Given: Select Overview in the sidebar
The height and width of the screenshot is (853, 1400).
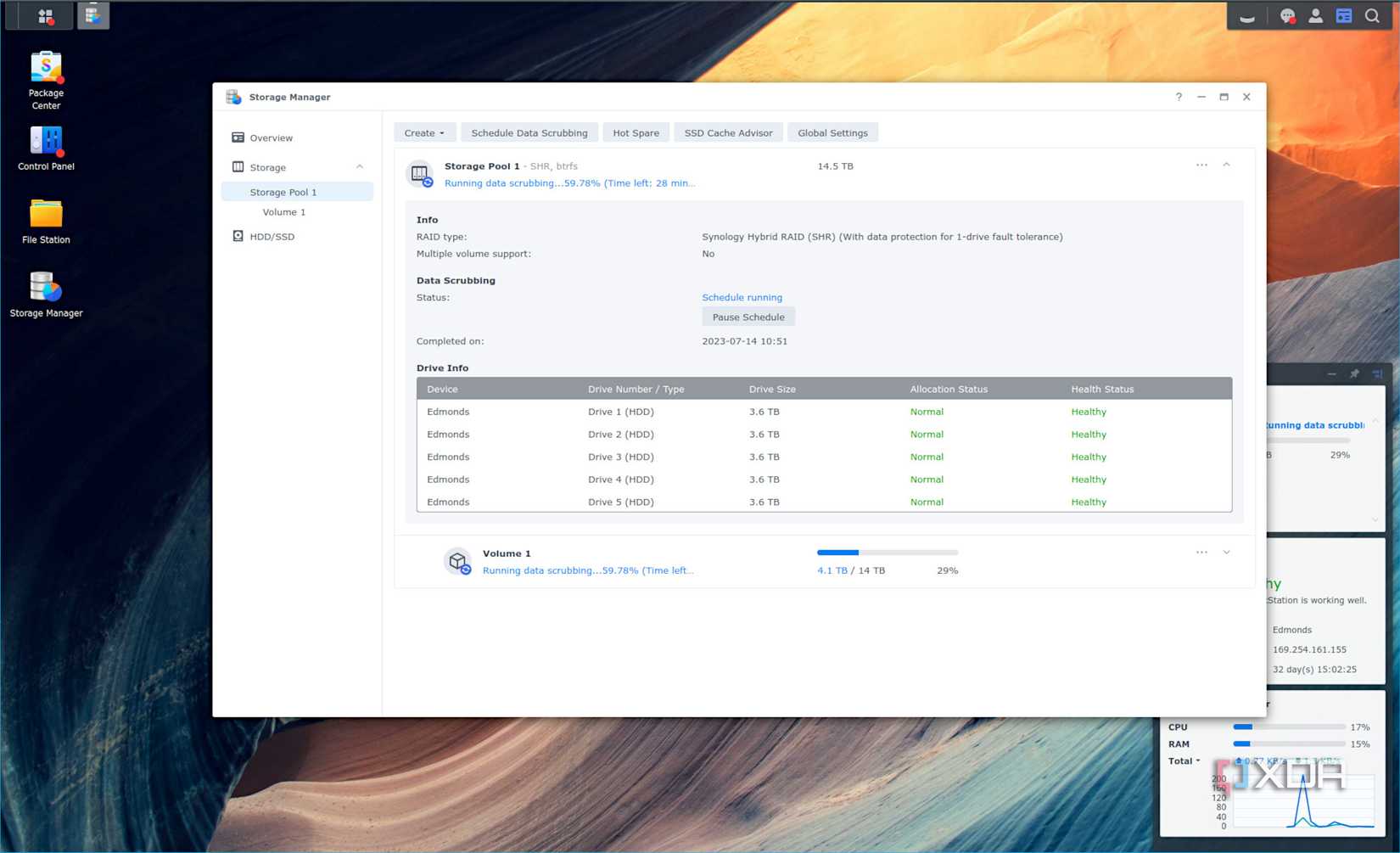Looking at the screenshot, I should 297,137.
